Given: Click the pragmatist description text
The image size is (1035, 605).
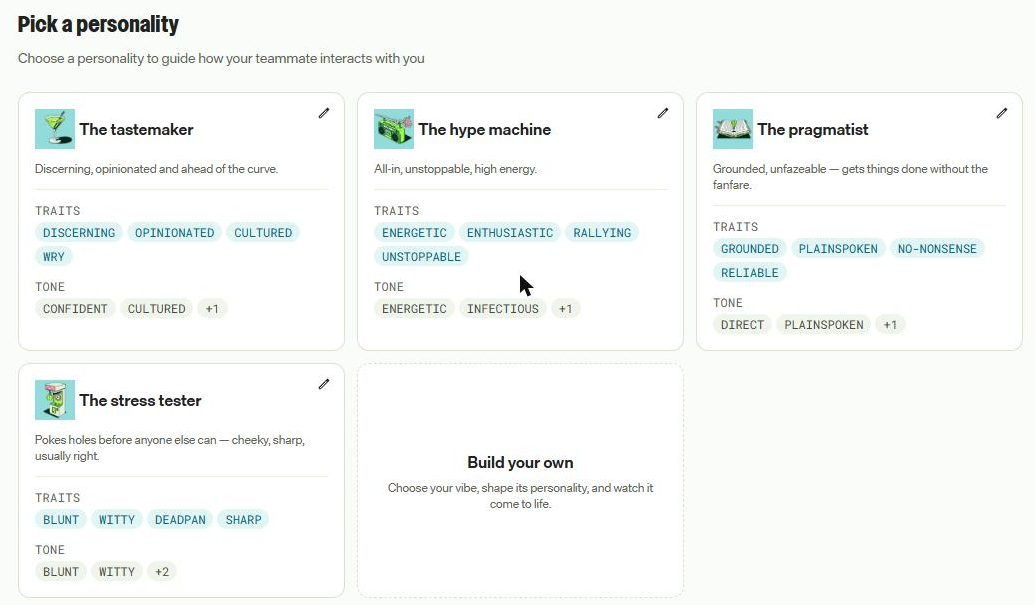Looking at the screenshot, I should tap(850, 177).
